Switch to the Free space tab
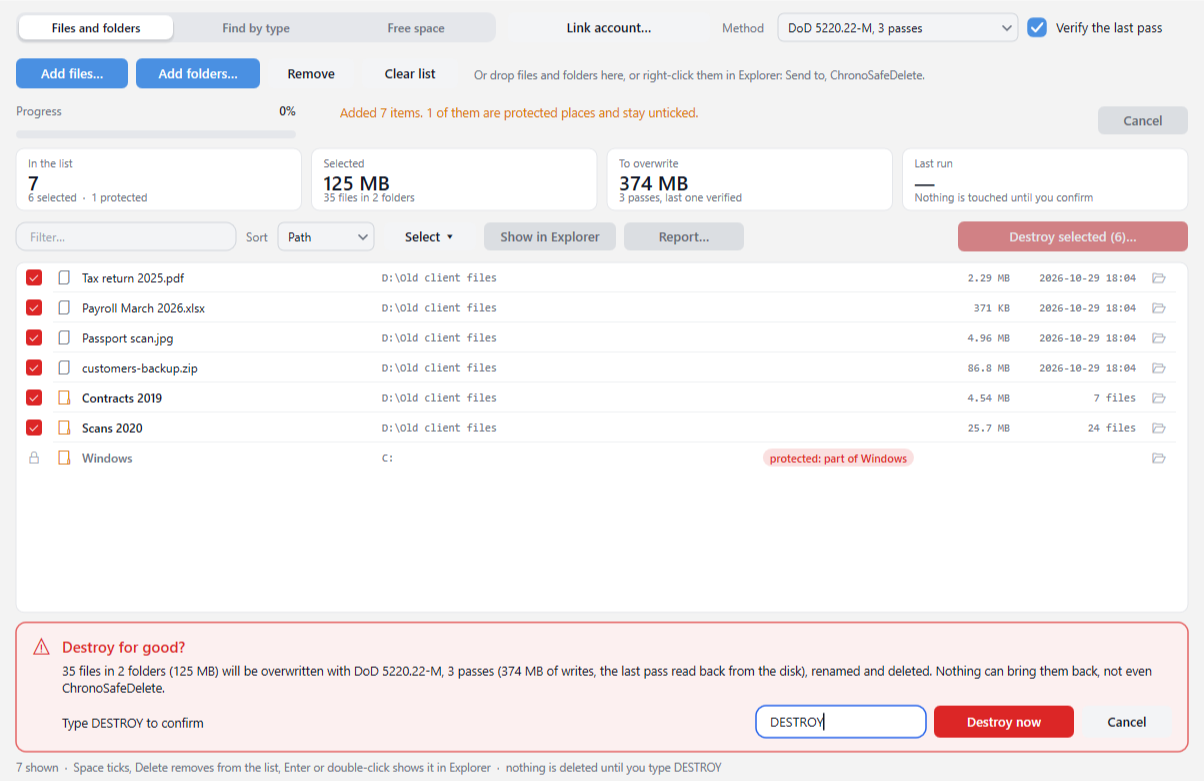Image resolution: width=1204 pixels, height=781 pixels. tap(416, 28)
